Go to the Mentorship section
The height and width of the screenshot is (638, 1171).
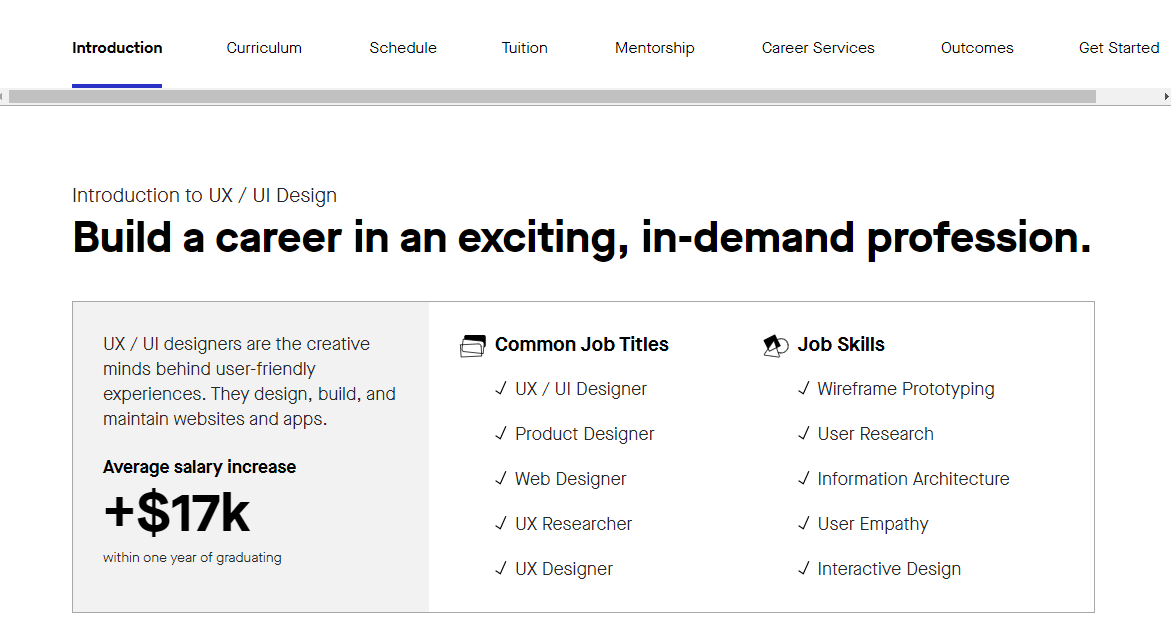[654, 47]
